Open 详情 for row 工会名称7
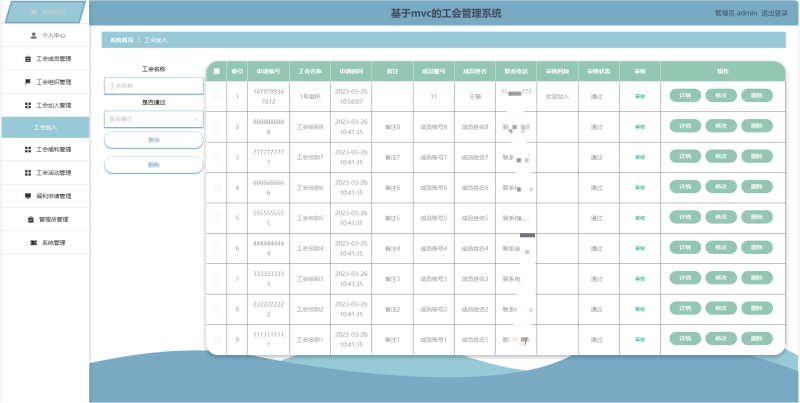 pyautogui.click(x=685, y=156)
